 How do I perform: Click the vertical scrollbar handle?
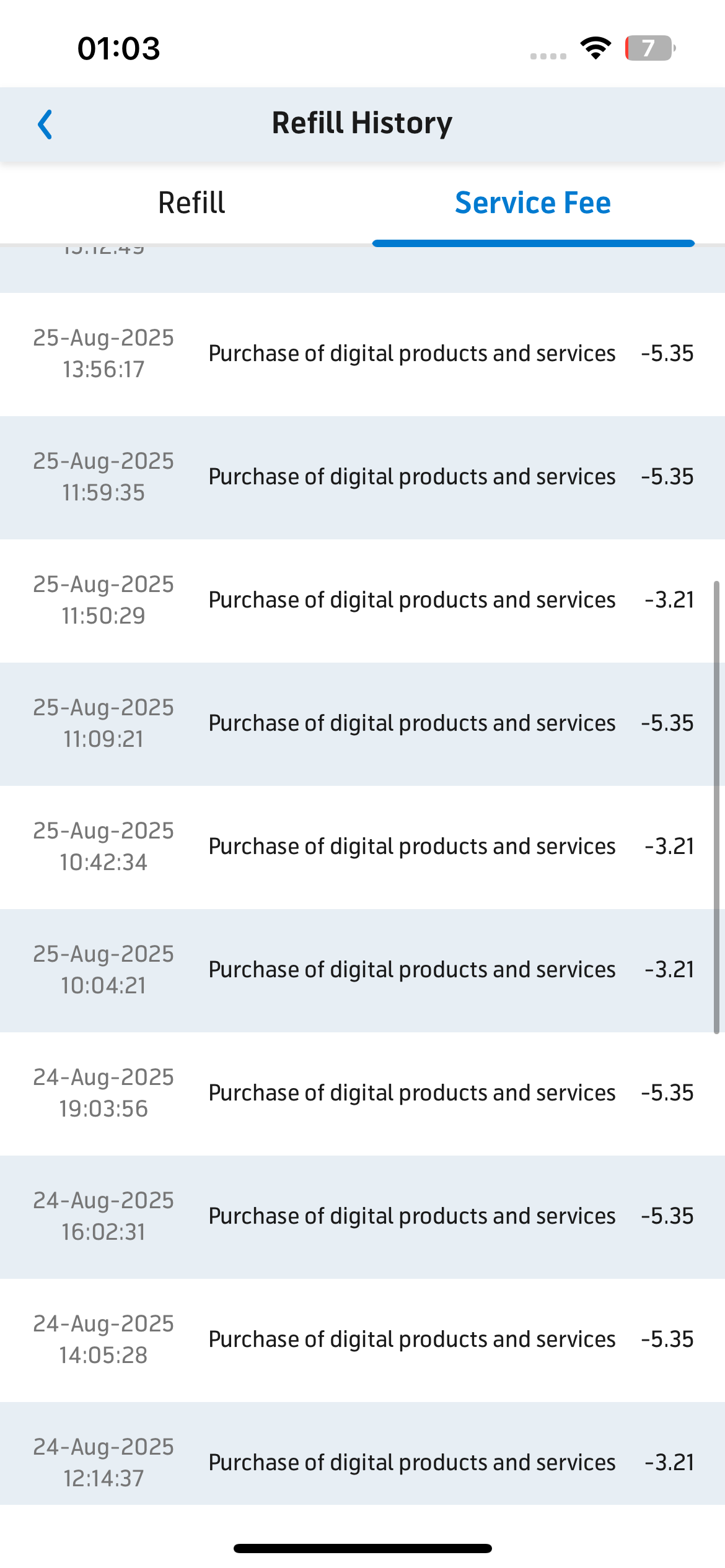[716, 808]
